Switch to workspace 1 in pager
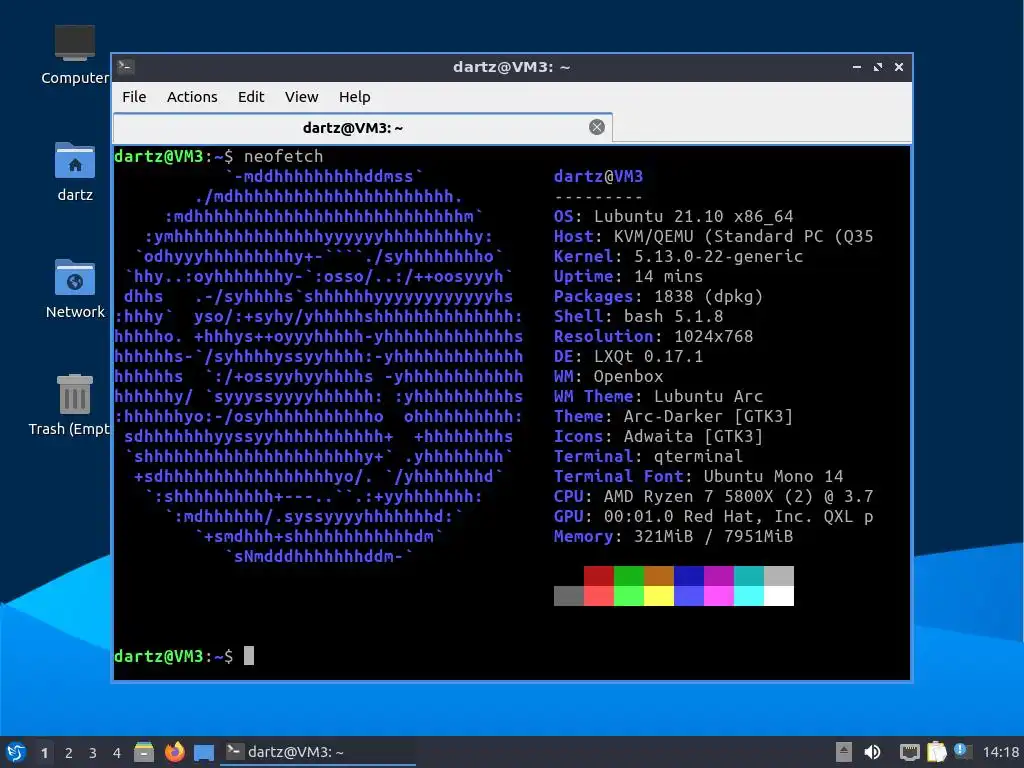Viewport: 1024px width, 768px height. click(44, 753)
